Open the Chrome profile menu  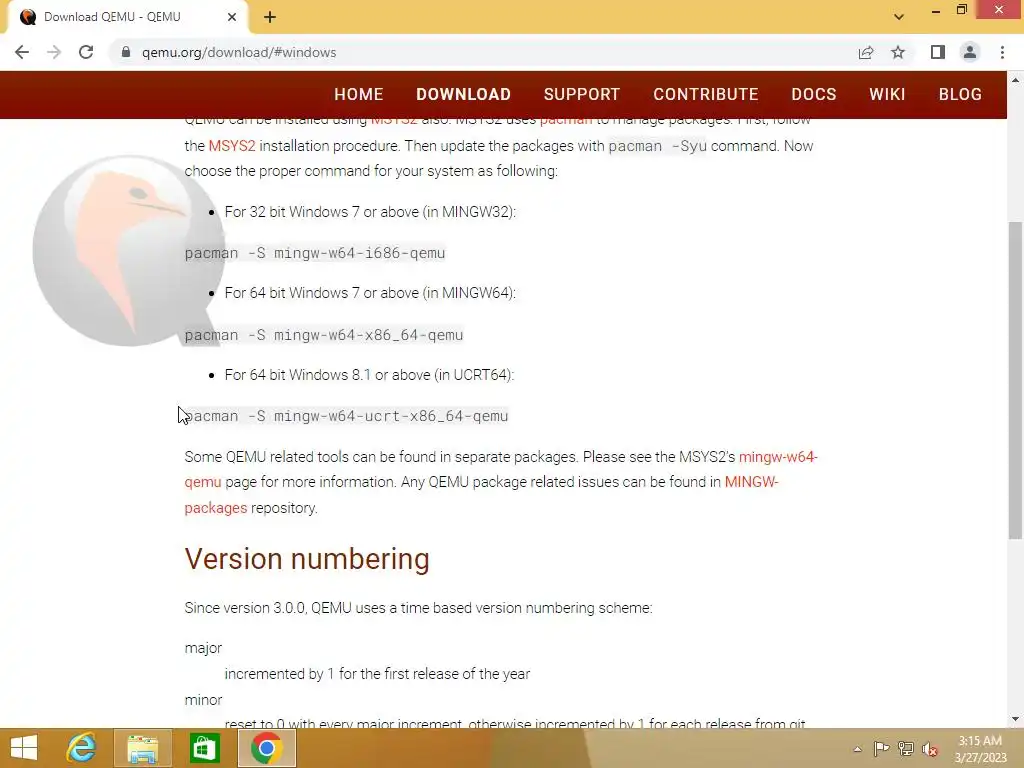[970, 52]
